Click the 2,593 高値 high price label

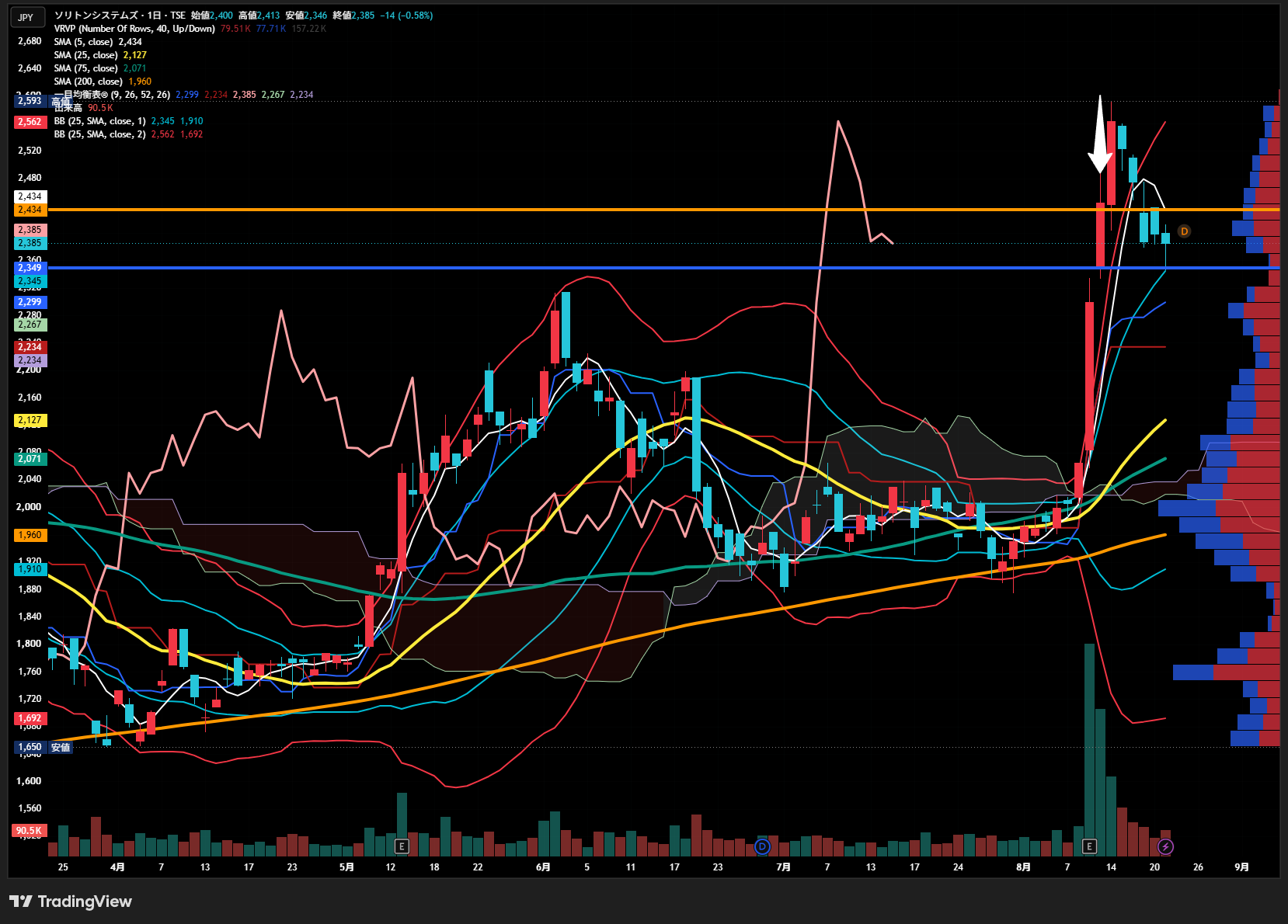43,101
